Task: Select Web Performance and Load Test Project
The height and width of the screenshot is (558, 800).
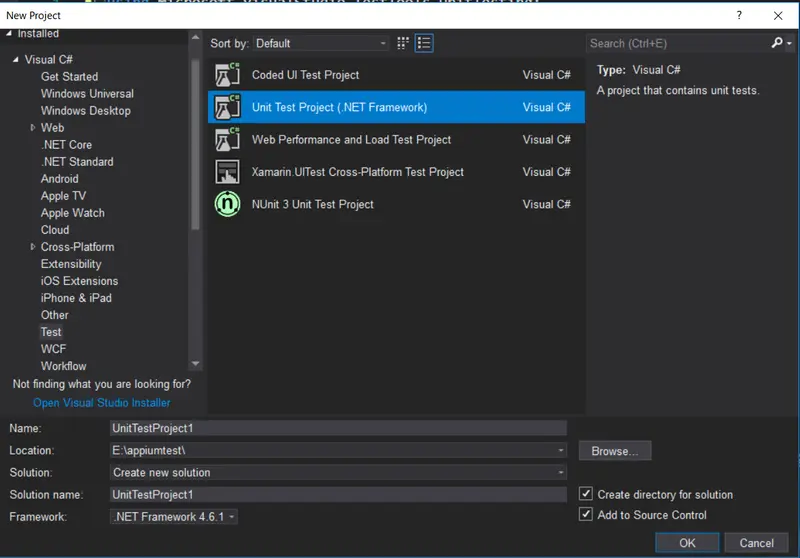Action: [396, 139]
